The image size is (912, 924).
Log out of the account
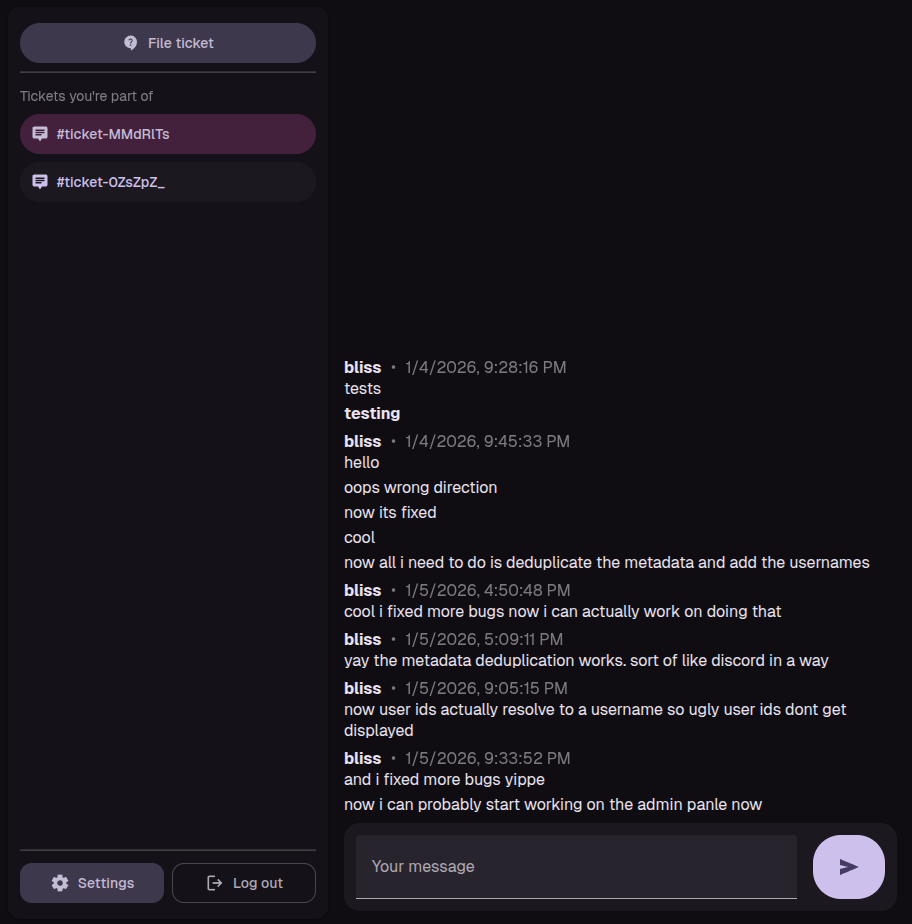click(x=244, y=883)
